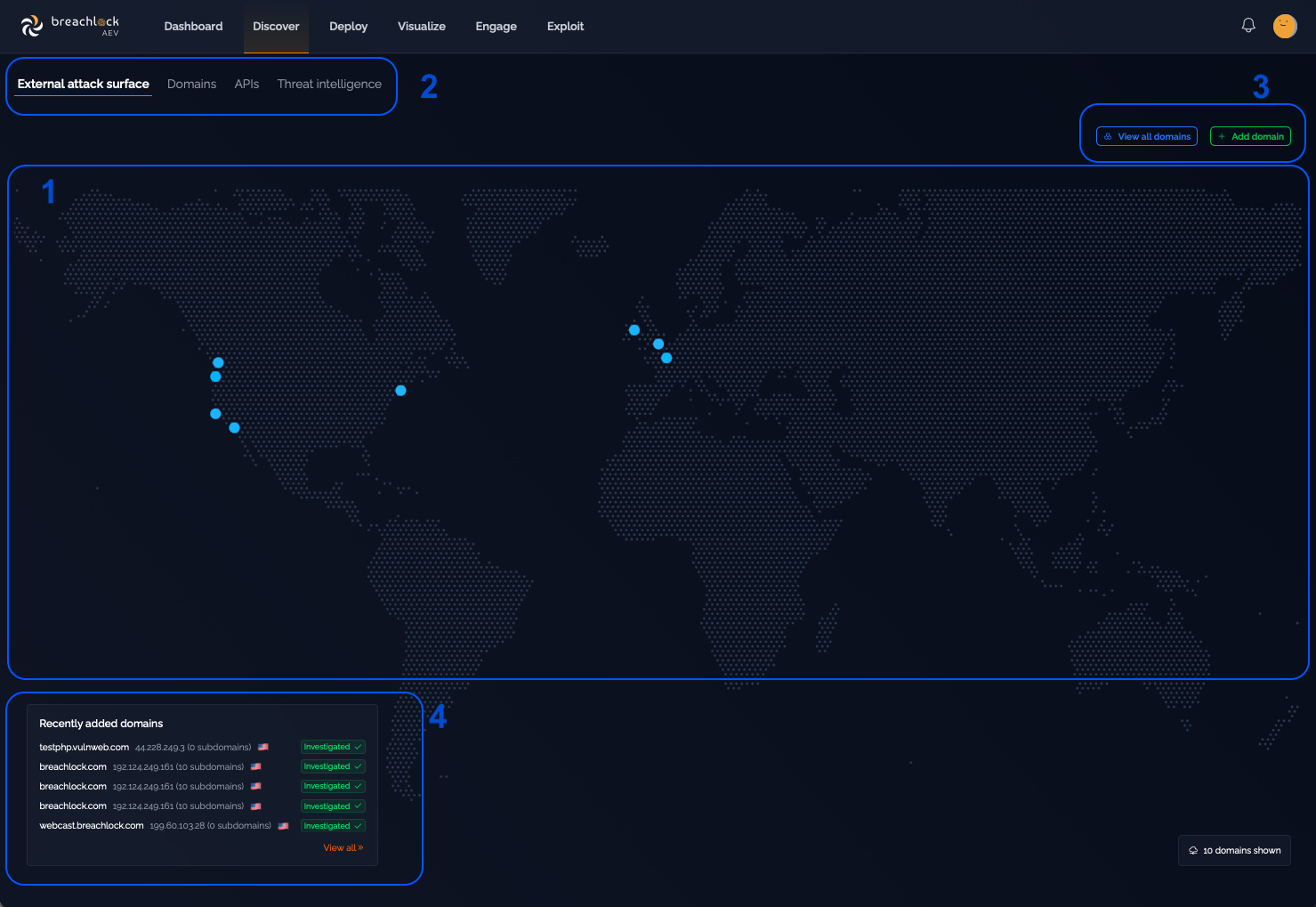The width and height of the screenshot is (1316, 907).
Task: Go to the Dashboard menu
Action: click(x=193, y=27)
